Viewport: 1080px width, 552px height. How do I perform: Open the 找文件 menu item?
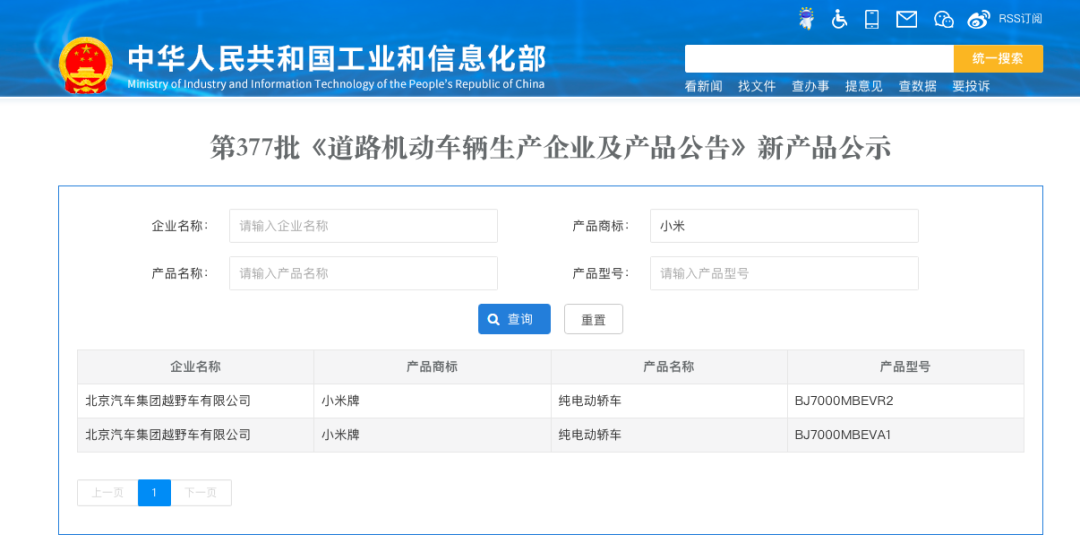tap(757, 87)
